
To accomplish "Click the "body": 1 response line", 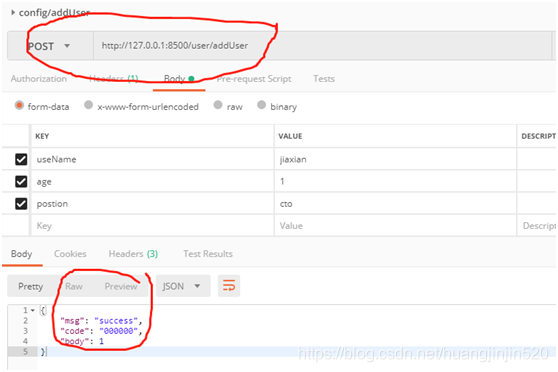I will coord(82,341).
